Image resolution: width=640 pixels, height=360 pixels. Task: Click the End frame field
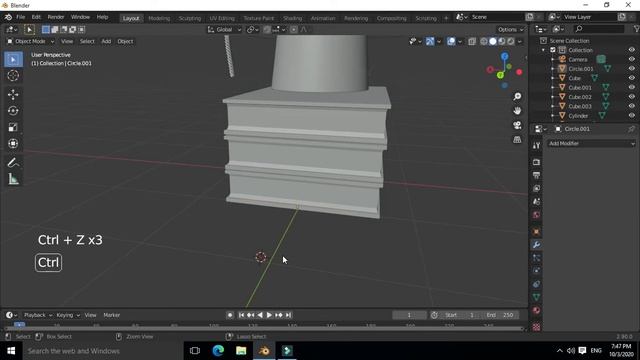(500, 315)
